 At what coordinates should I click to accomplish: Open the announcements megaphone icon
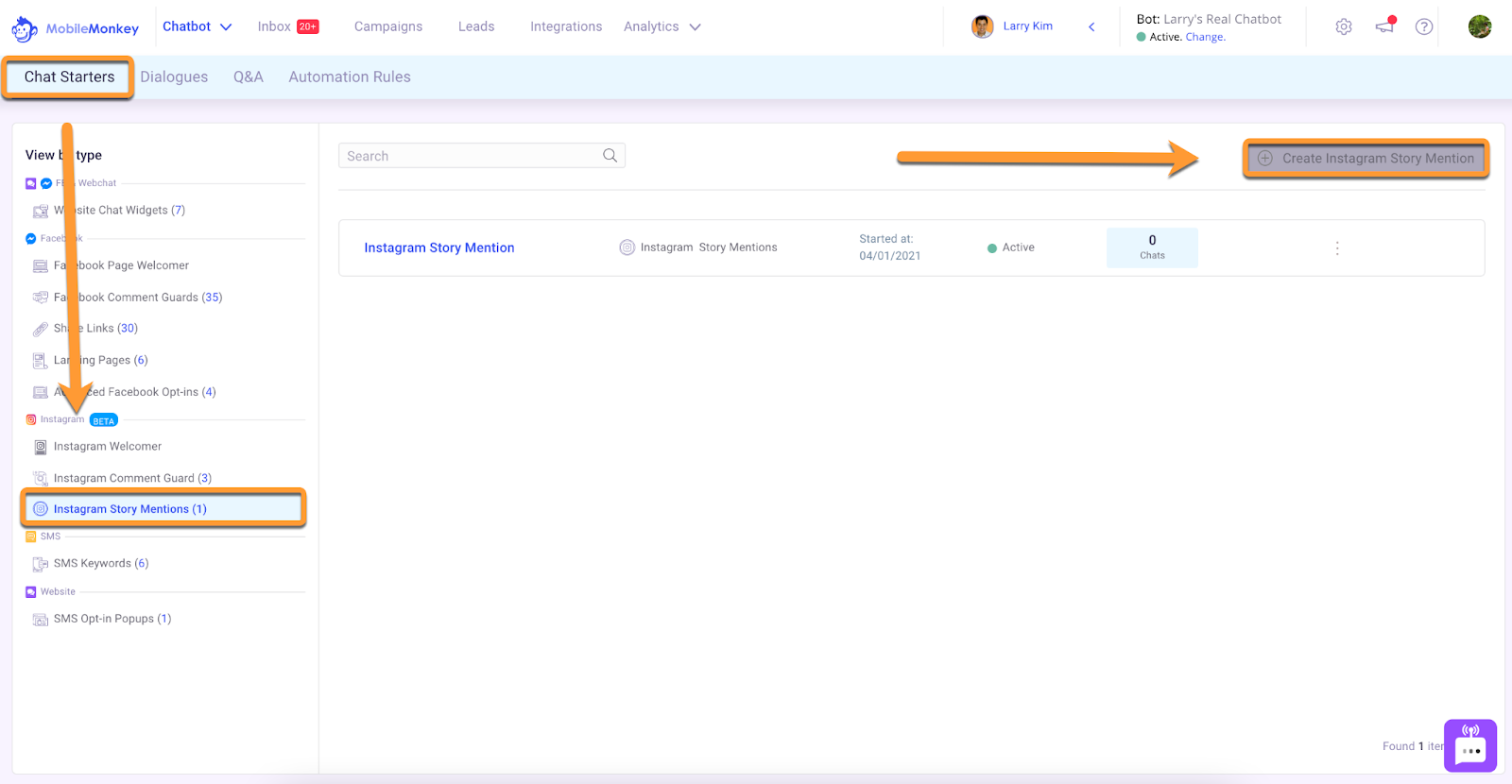[x=1384, y=26]
